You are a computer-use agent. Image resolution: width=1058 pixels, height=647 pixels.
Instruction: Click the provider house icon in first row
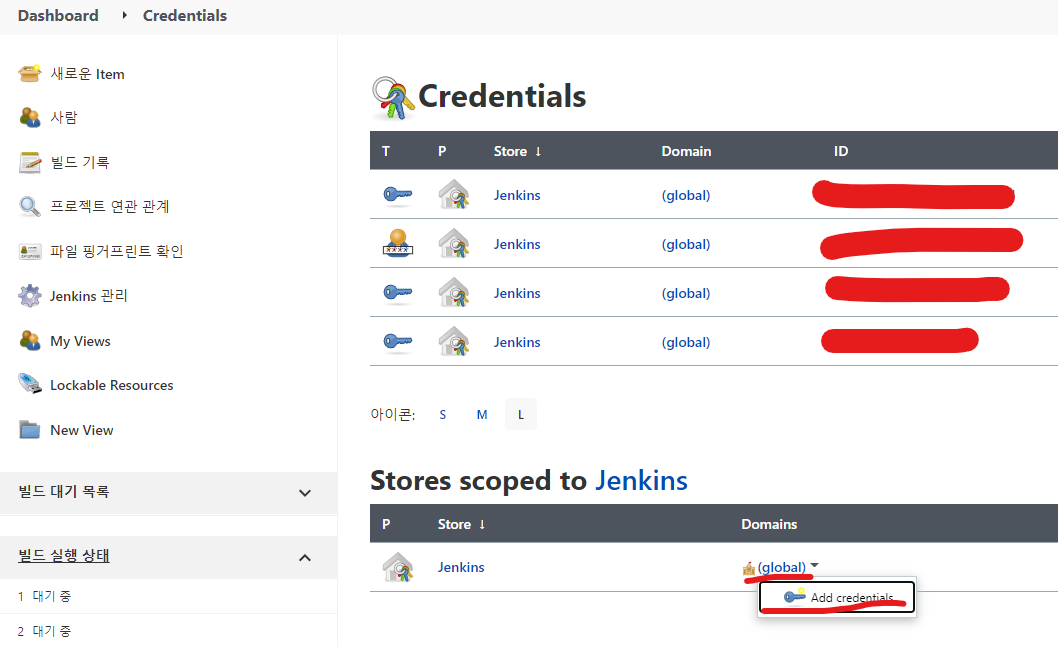[x=453, y=194]
